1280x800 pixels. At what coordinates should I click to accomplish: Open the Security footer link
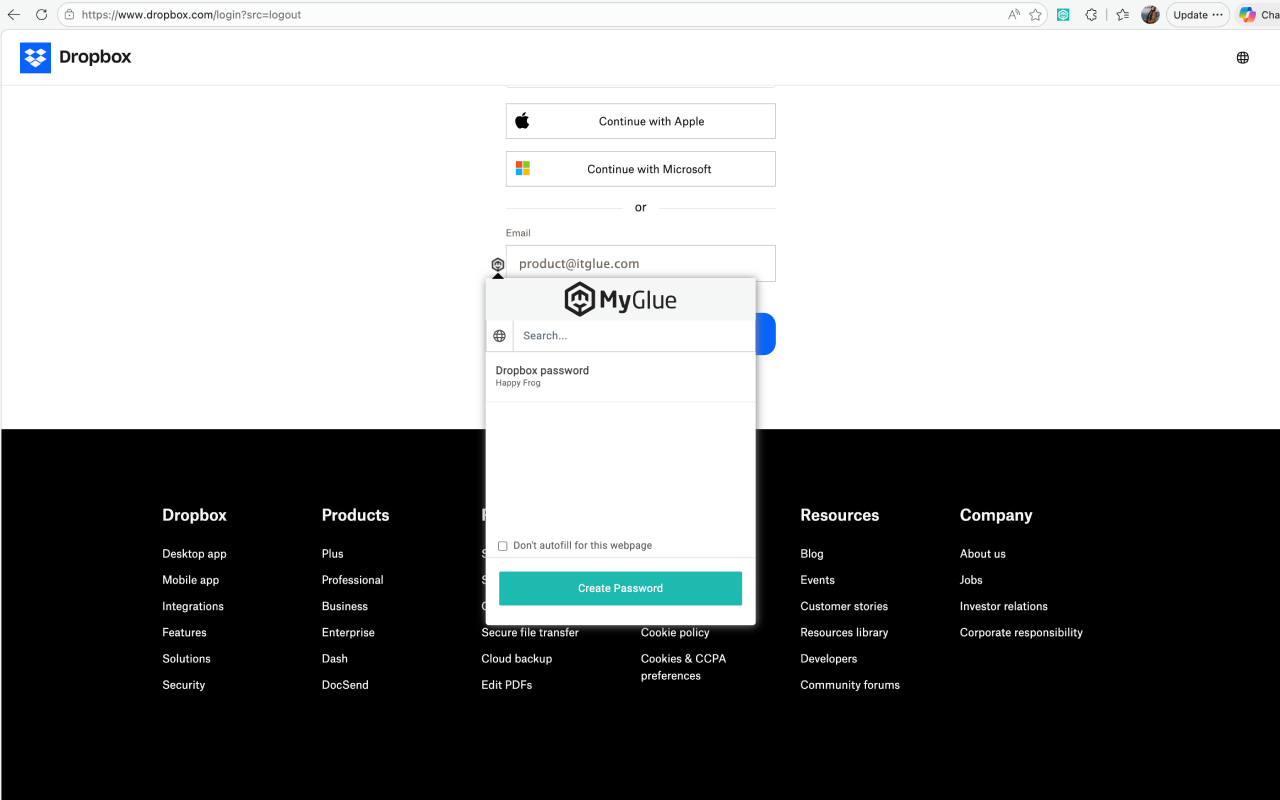[x=183, y=685]
